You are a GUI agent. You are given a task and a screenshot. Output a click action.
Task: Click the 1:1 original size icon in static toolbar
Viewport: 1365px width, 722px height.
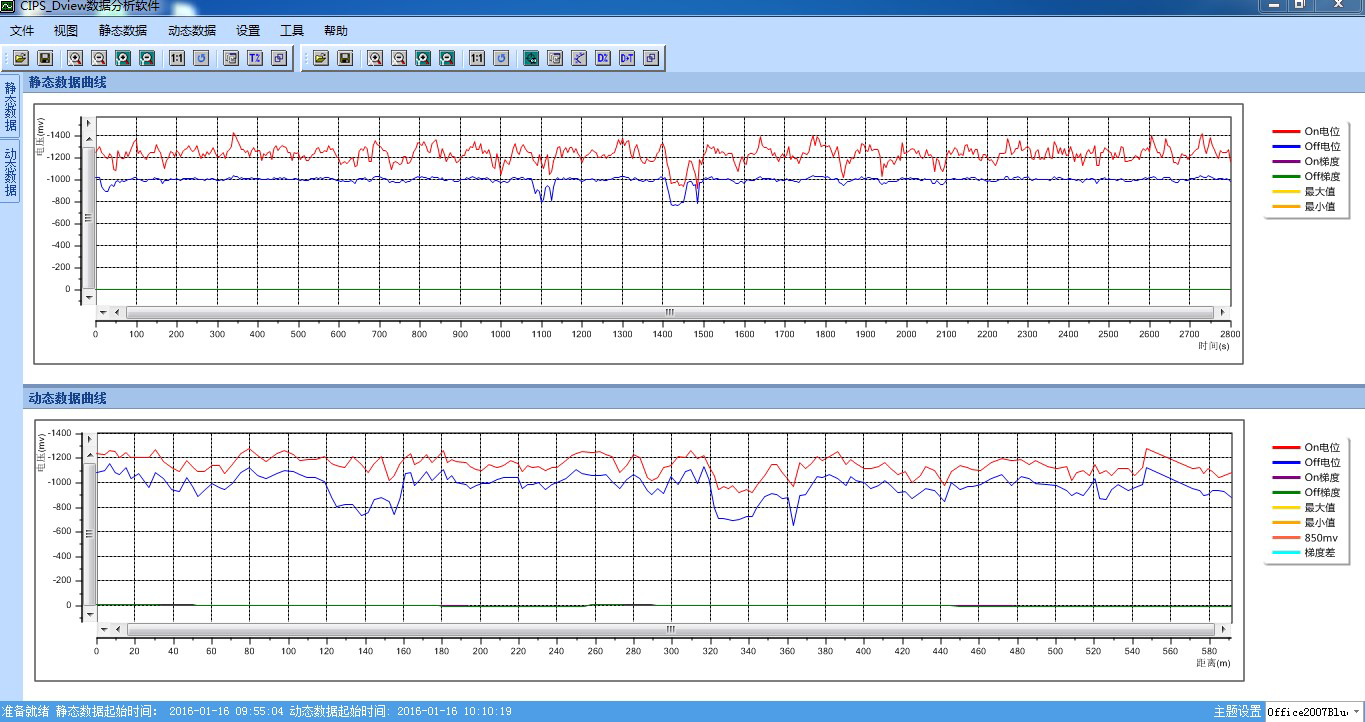(177, 58)
